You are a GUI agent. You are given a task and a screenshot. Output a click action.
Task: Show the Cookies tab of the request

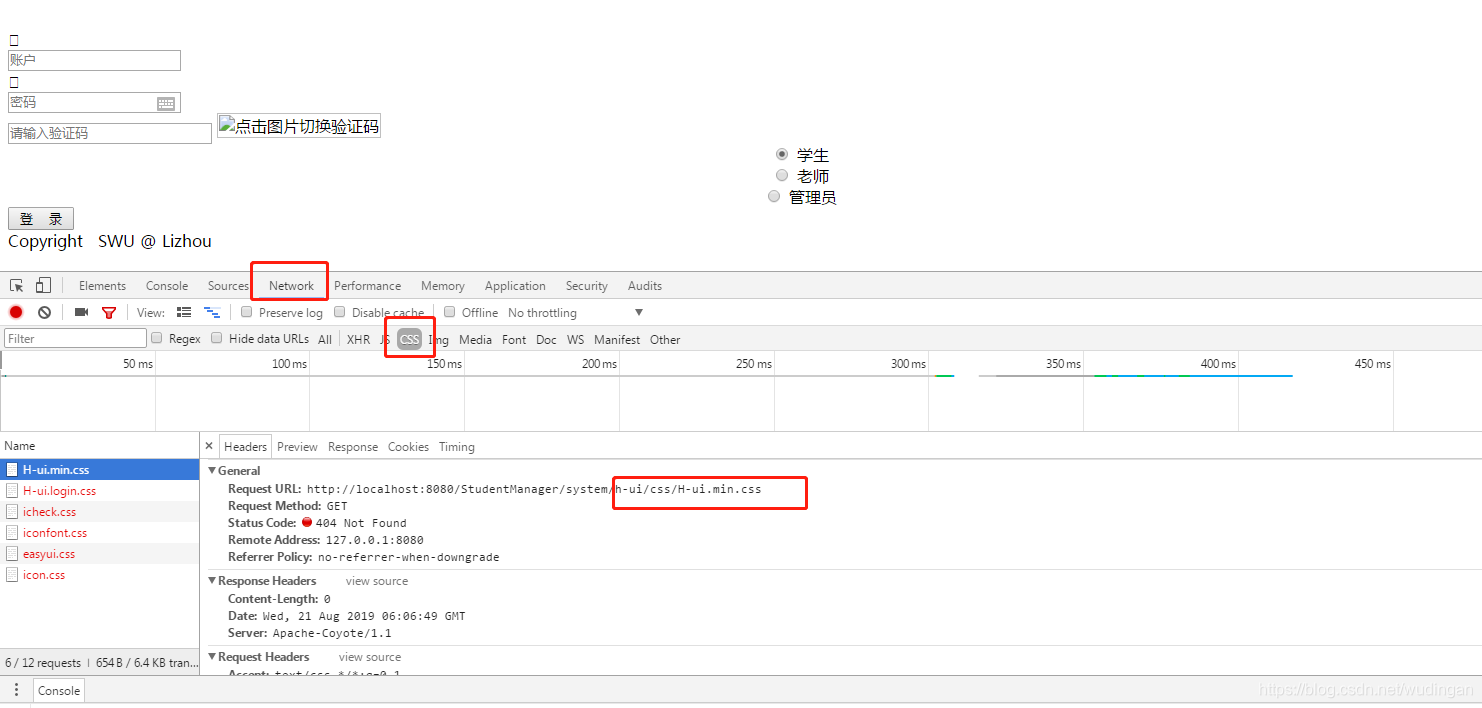coord(408,447)
